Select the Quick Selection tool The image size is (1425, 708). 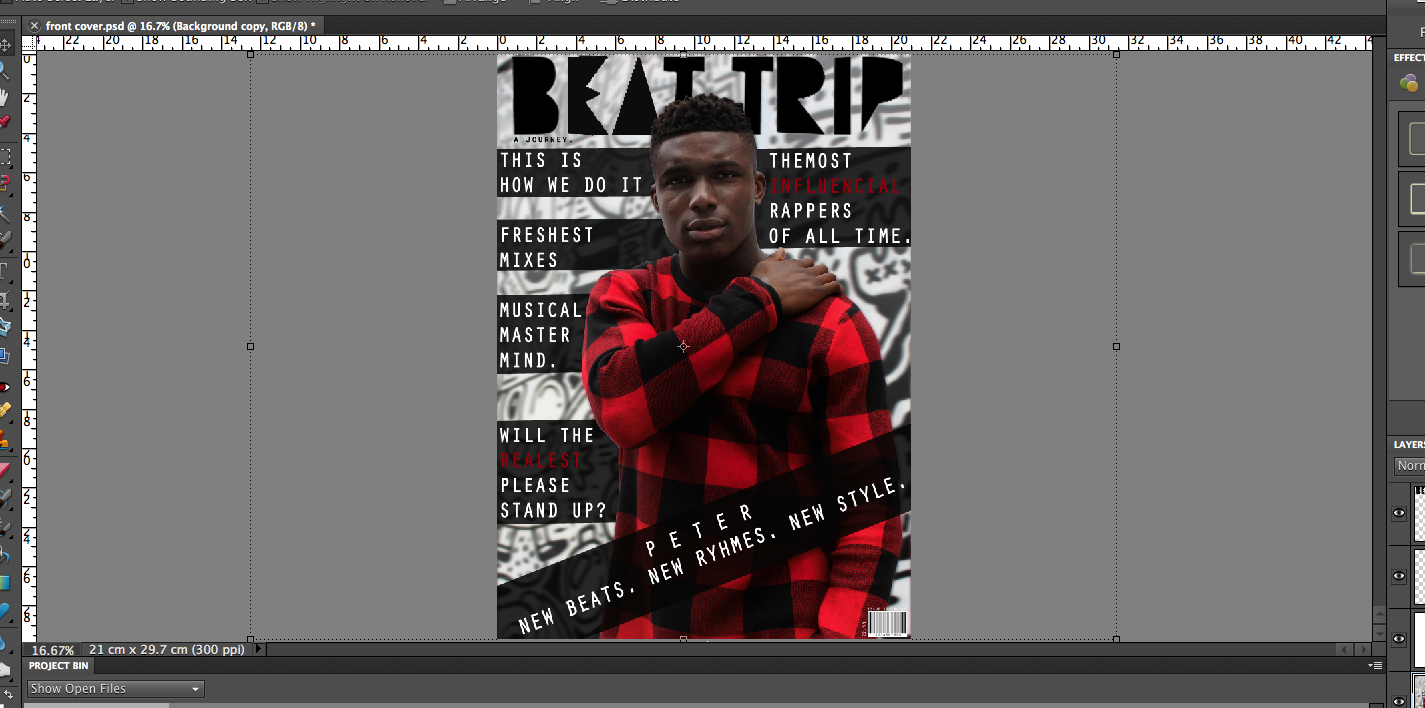(5, 239)
